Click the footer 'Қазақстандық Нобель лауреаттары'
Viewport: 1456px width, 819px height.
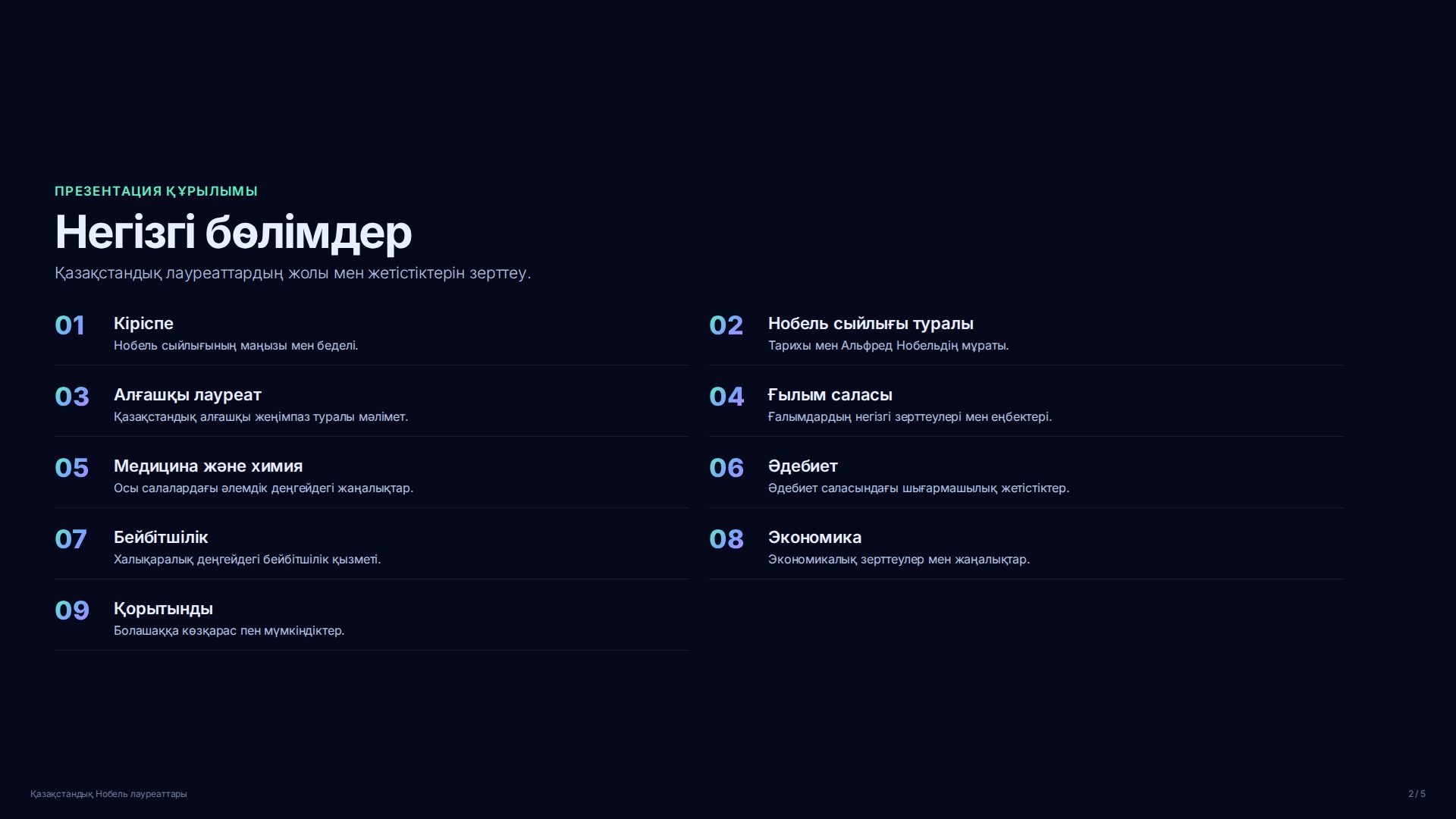[x=108, y=794]
